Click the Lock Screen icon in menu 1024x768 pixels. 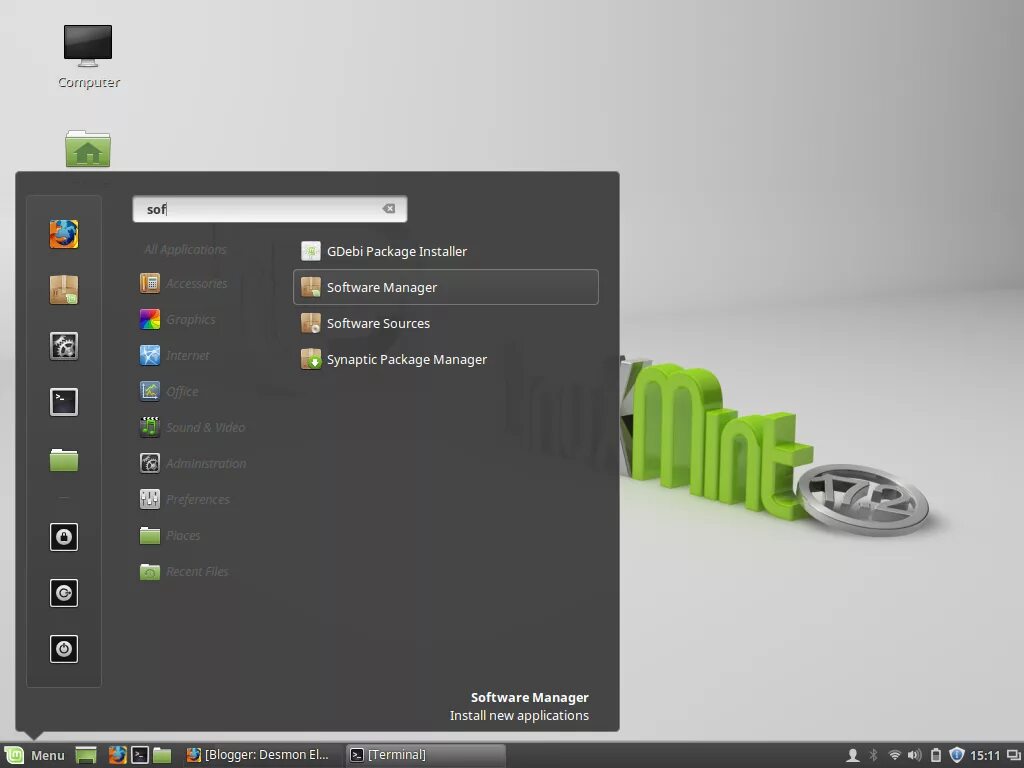64,537
